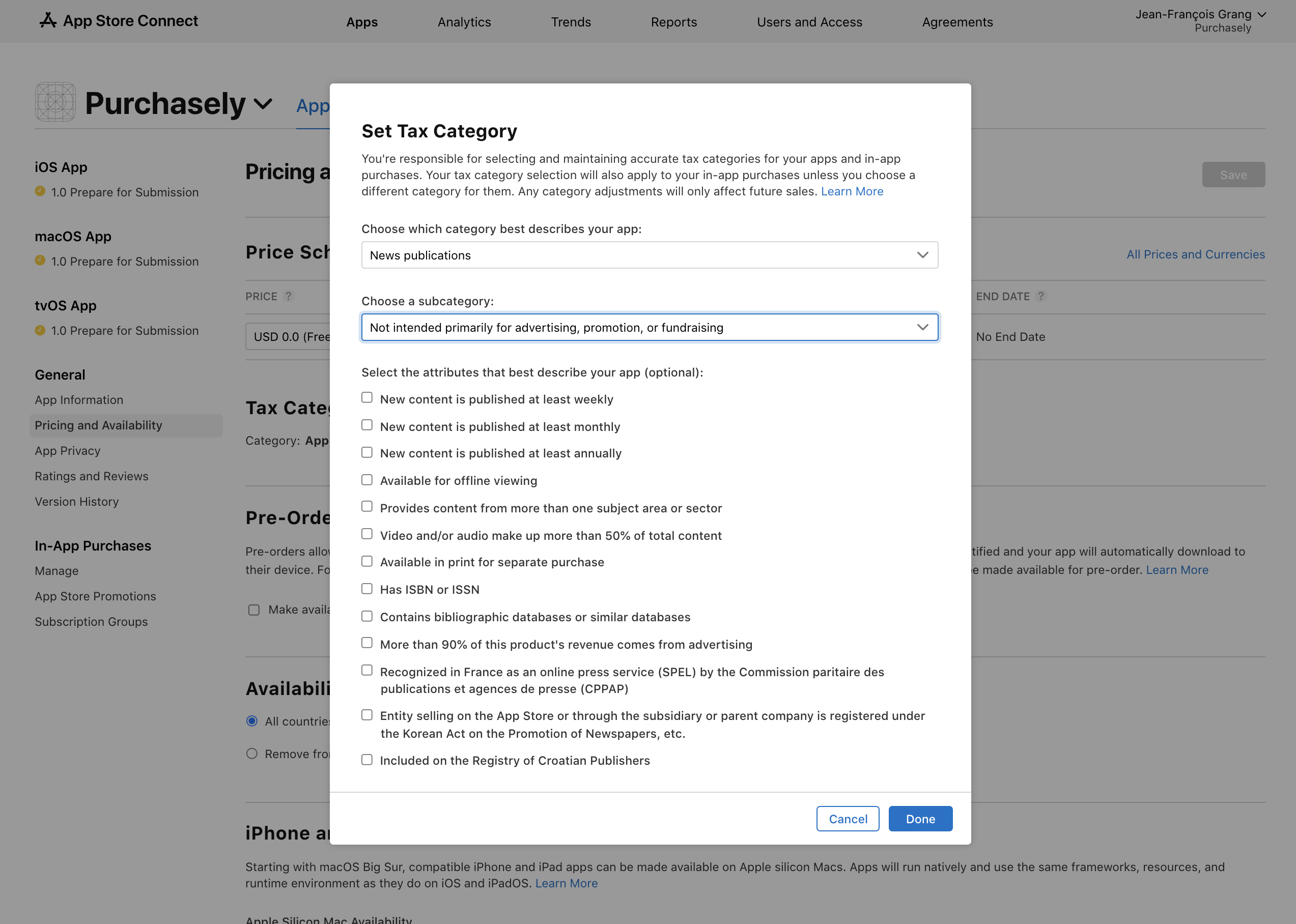This screenshot has height=924, width=1296.
Task: Click the App Store Connect logo icon
Action: [48, 20]
